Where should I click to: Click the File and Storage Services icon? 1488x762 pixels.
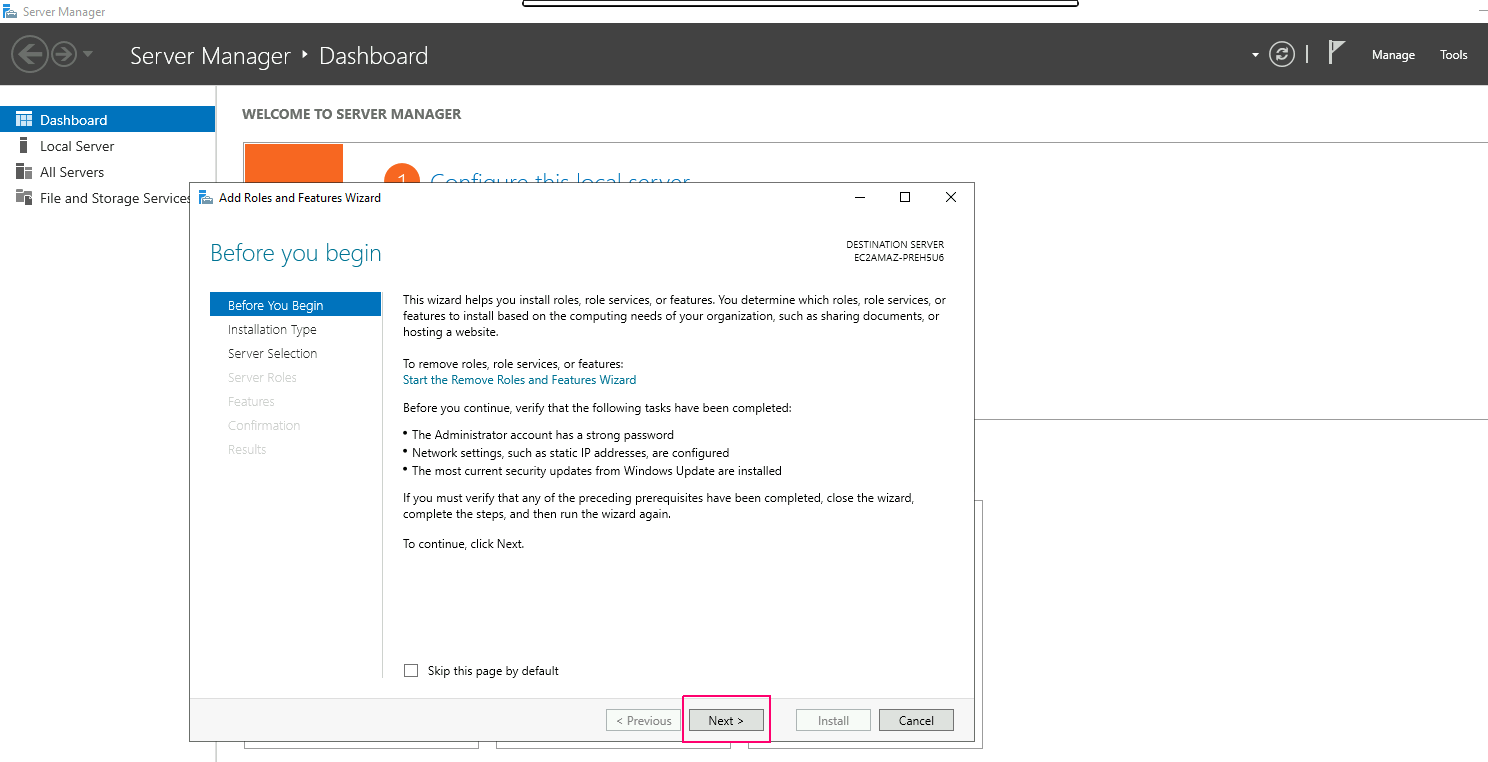24,198
